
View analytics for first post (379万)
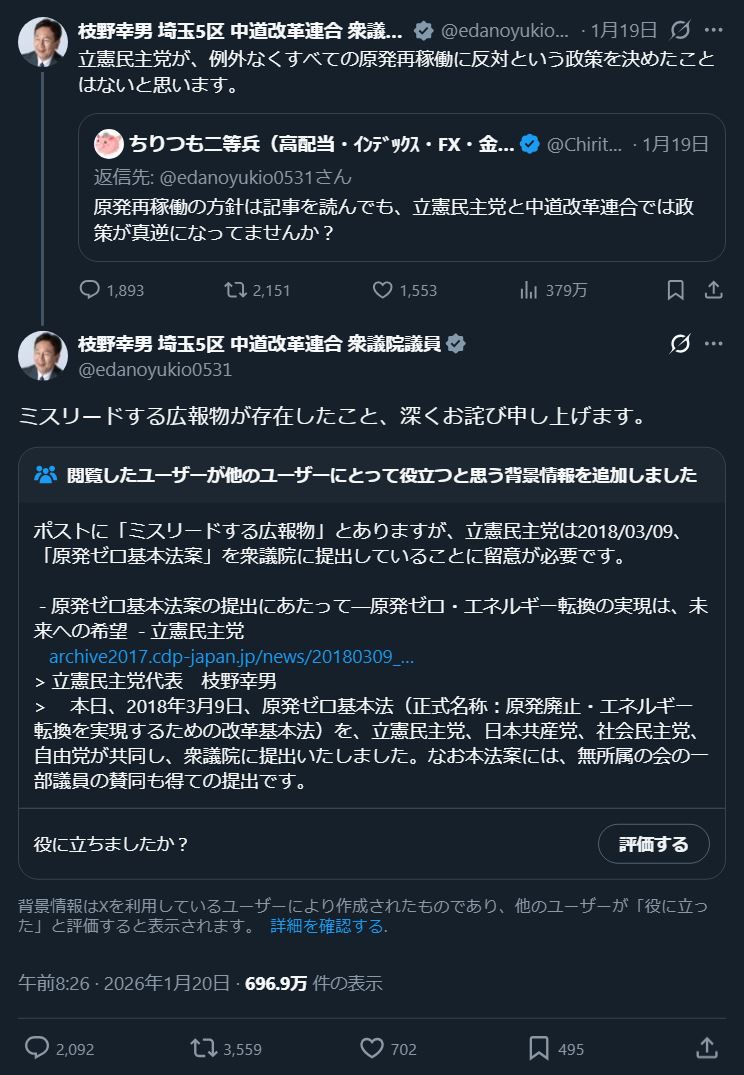click(x=530, y=290)
